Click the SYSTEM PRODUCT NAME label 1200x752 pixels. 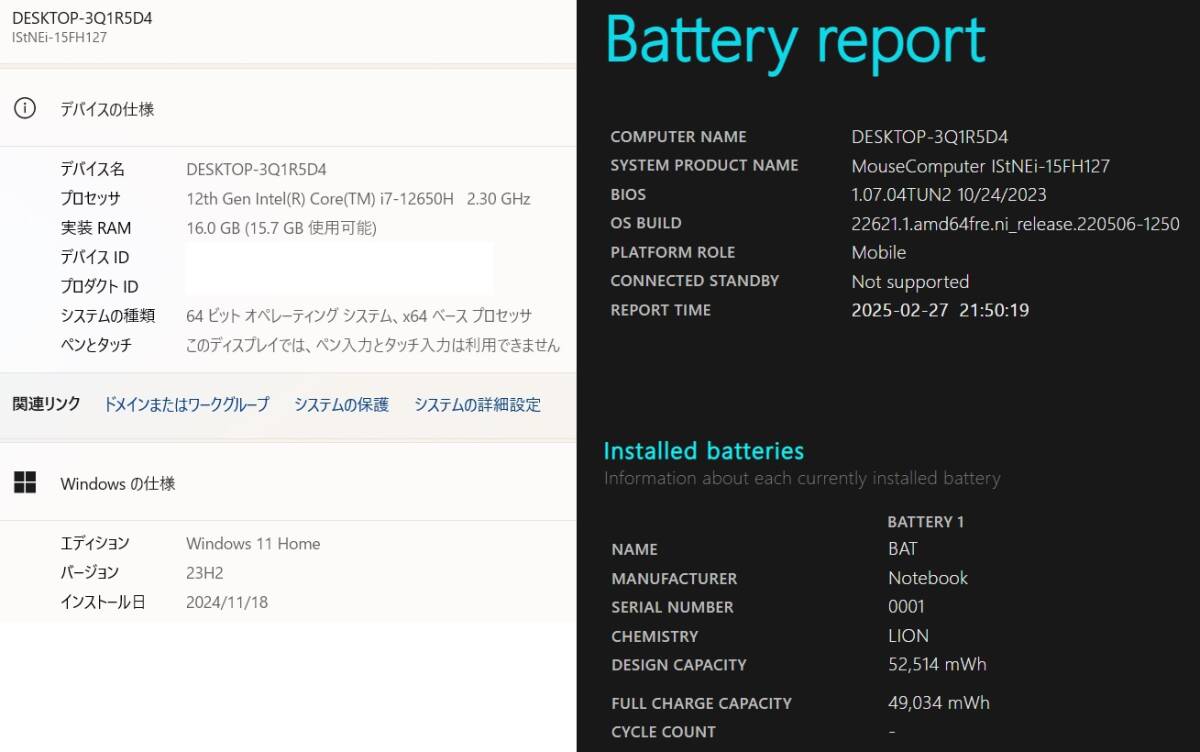705,166
